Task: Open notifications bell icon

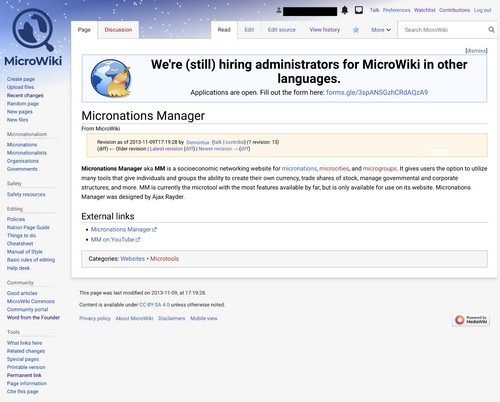Action: 345,10
